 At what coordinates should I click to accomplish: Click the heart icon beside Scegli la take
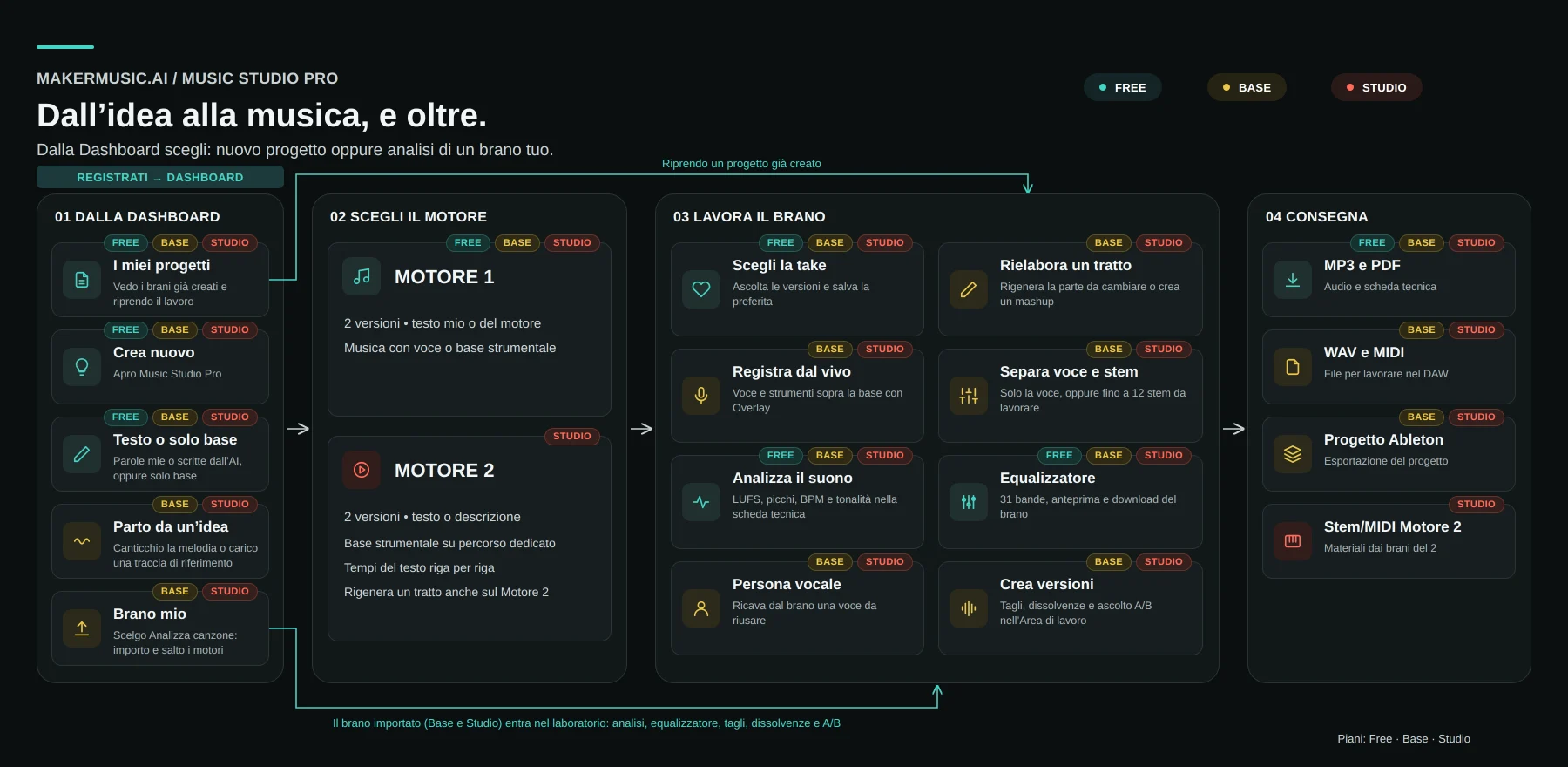click(x=701, y=289)
